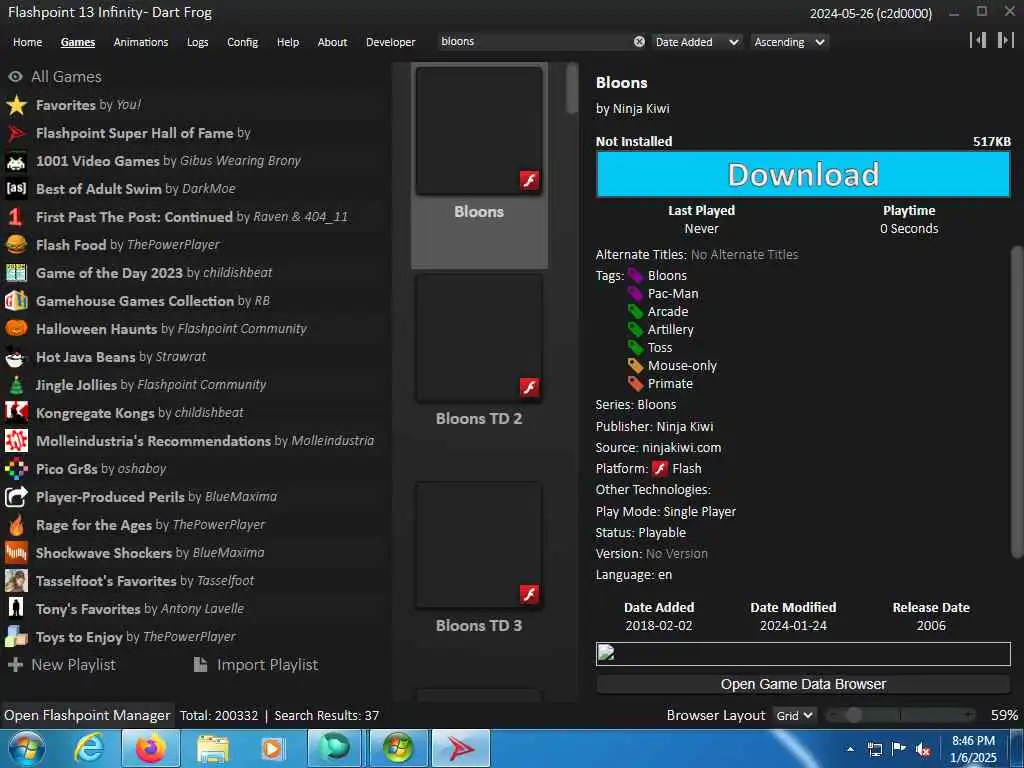The height and width of the screenshot is (768, 1024).
Task: Select the 1001 Video Games playlist icon
Action: [x=16, y=161]
